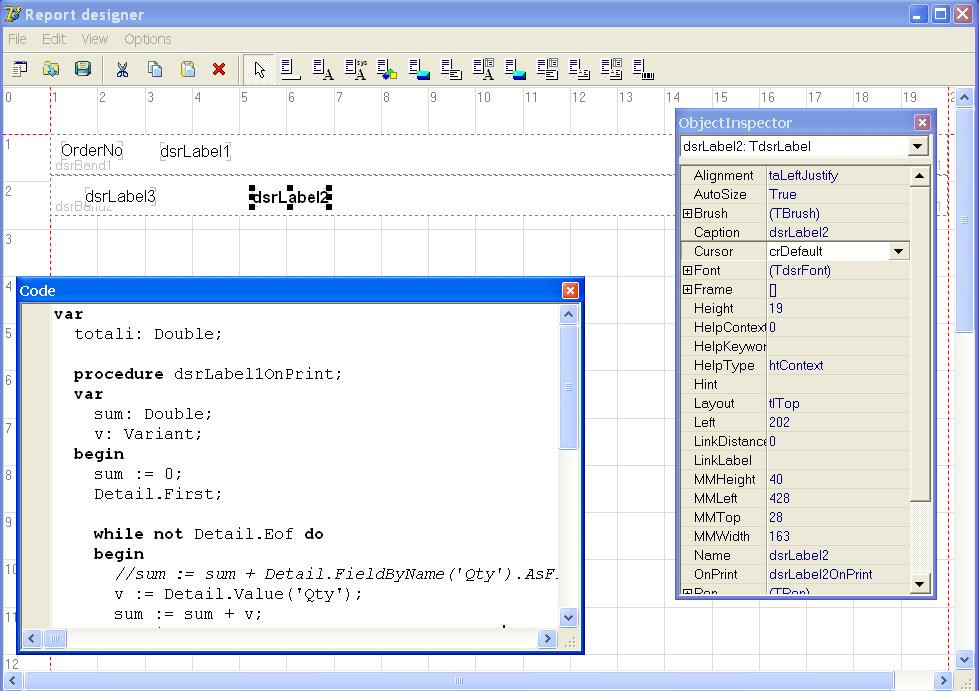This screenshot has width=979, height=691.
Task: Pick the shape insert tool with colored shapes
Action: coord(387,69)
